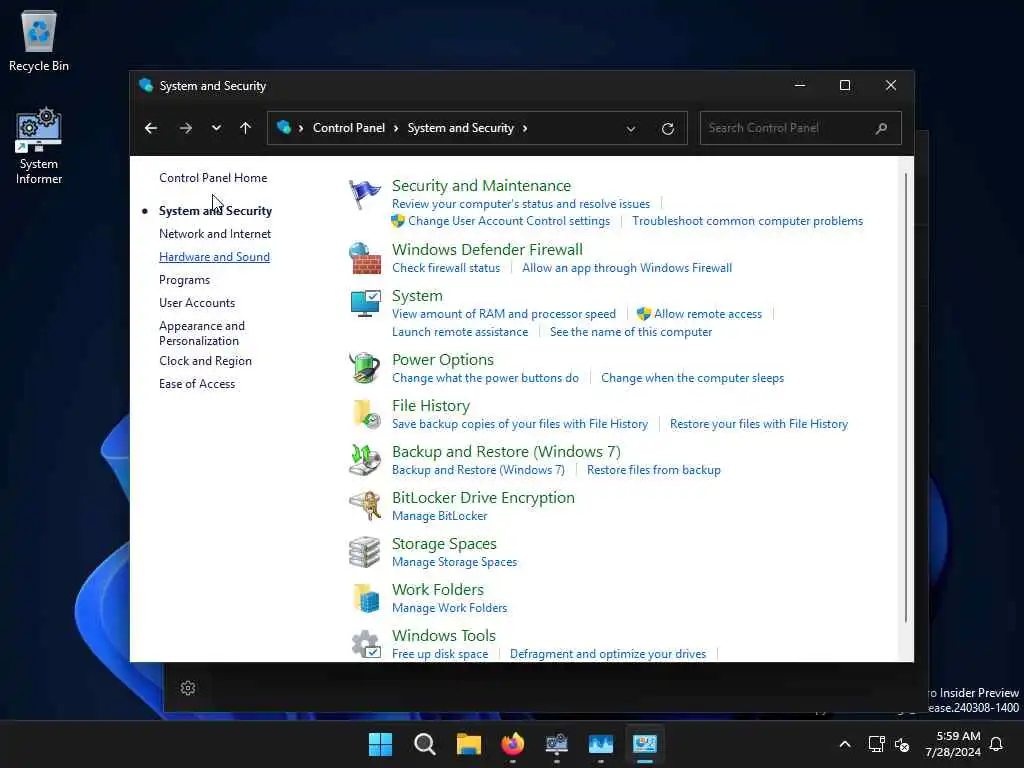Click the Control Panel taskbar button
Viewport: 1024px width, 768px height.
(645, 744)
